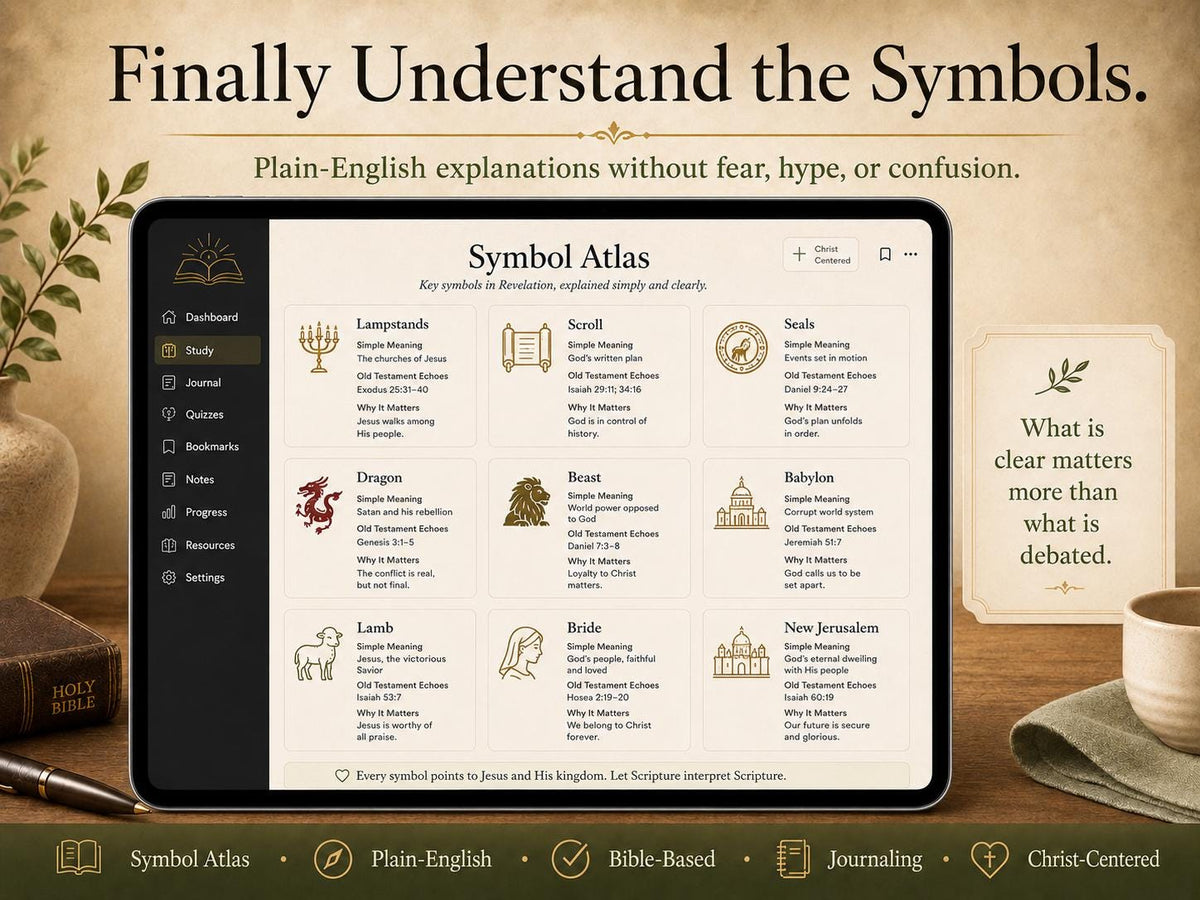The height and width of the screenshot is (900, 1200).
Task: Click the Lampstands menorah icon
Action: (x=318, y=346)
